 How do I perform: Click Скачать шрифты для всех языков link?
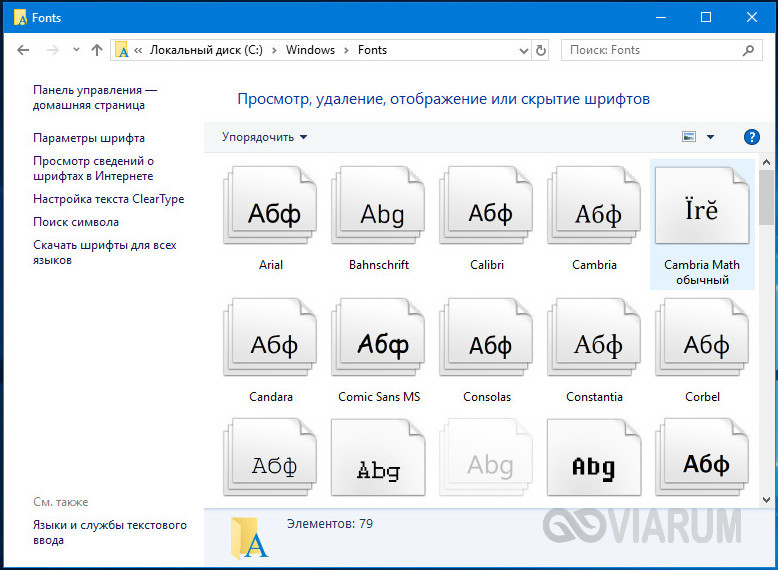105,253
